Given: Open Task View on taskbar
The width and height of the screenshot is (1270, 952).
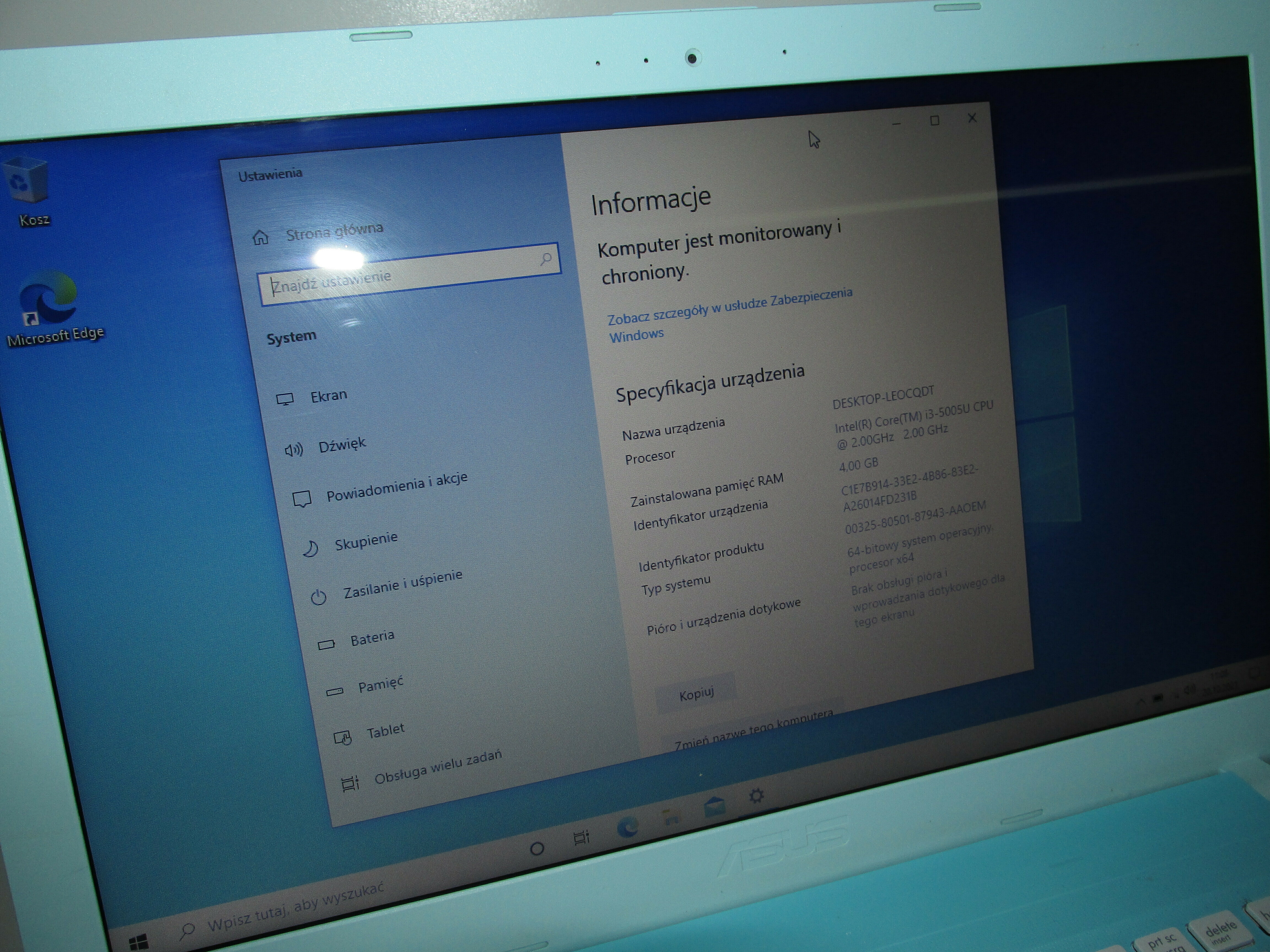Looking at the screenshot, I should pyautogui.click(x=581, y=837).
